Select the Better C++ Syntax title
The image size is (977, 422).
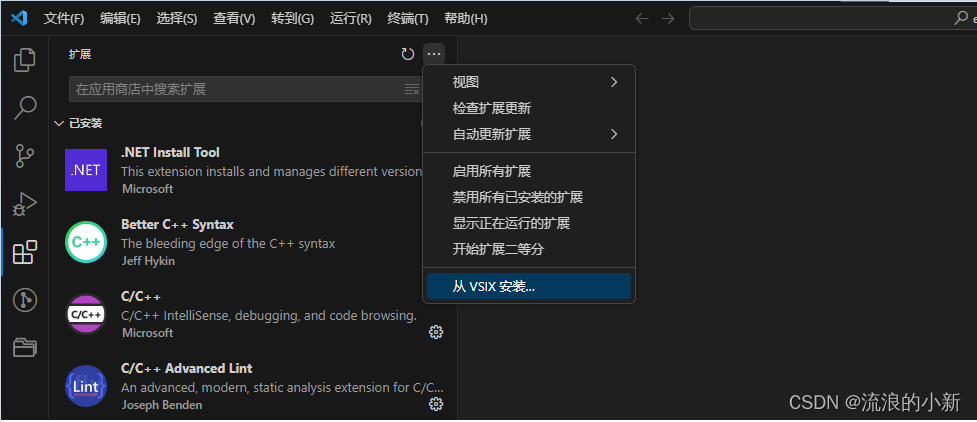(x=177, y=224)
